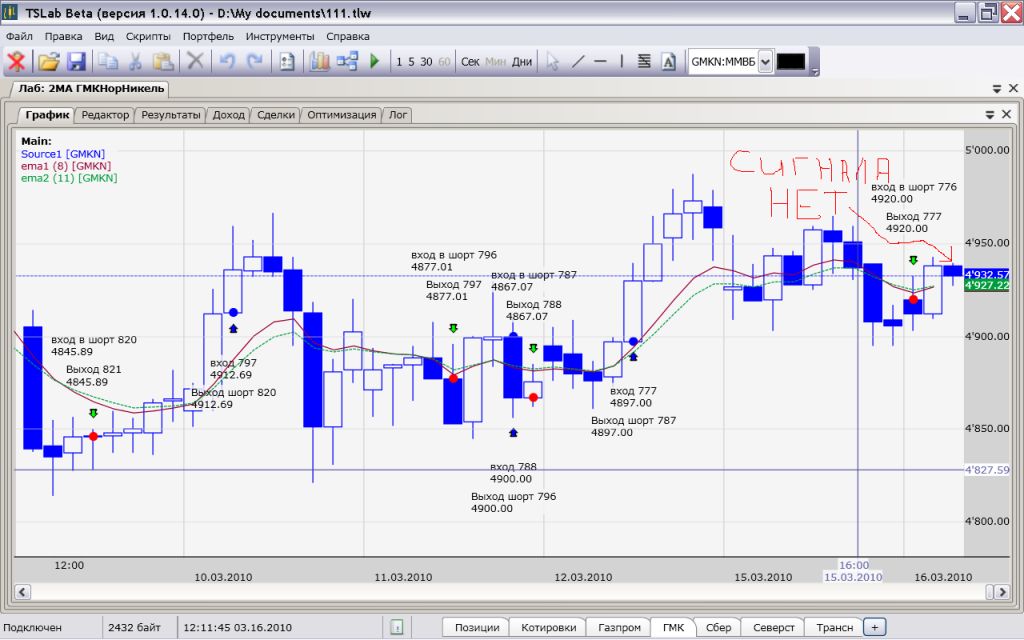1024x640 pixels.
Task: Click the ema2 (11) [GMKN] legend entry
Action: click(69, 178)
